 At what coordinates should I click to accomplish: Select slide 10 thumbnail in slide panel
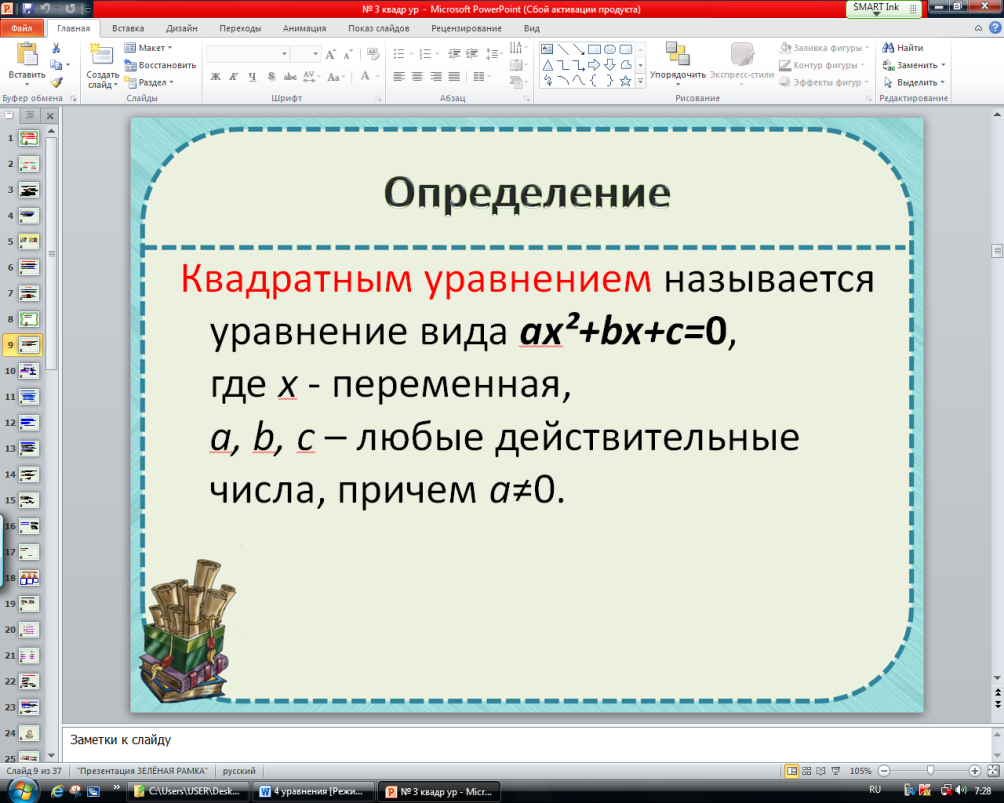tap(29, 371)
